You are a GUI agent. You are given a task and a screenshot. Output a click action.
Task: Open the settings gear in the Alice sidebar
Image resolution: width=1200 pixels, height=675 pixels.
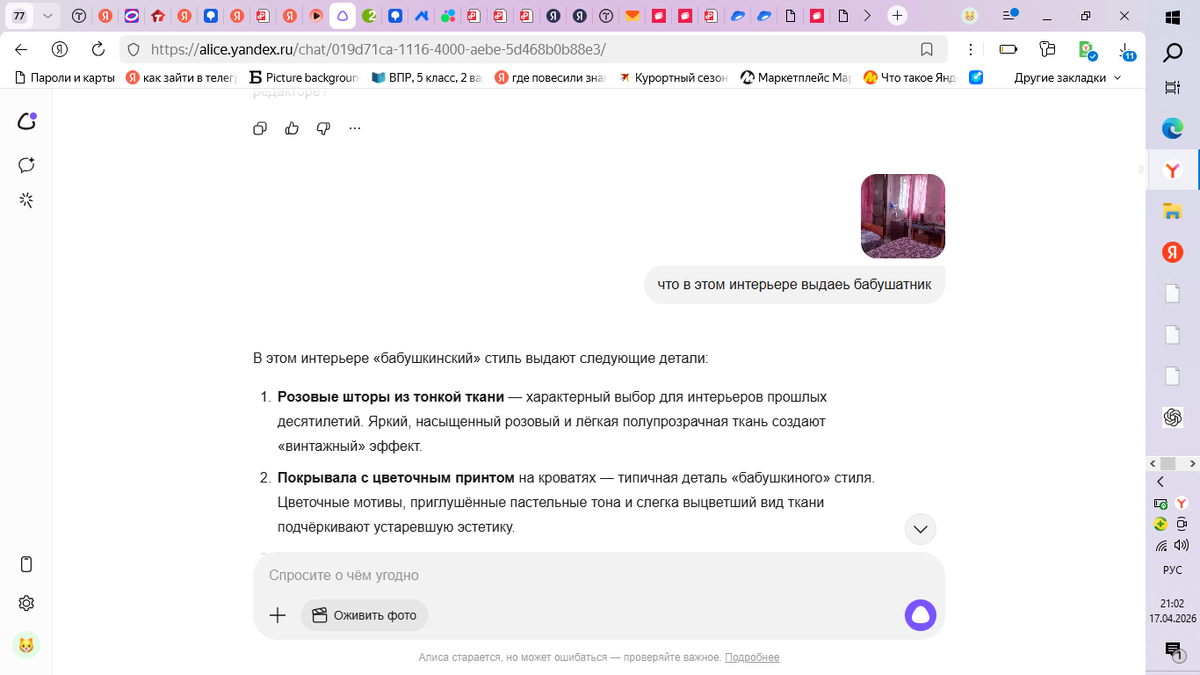[27, 603]
